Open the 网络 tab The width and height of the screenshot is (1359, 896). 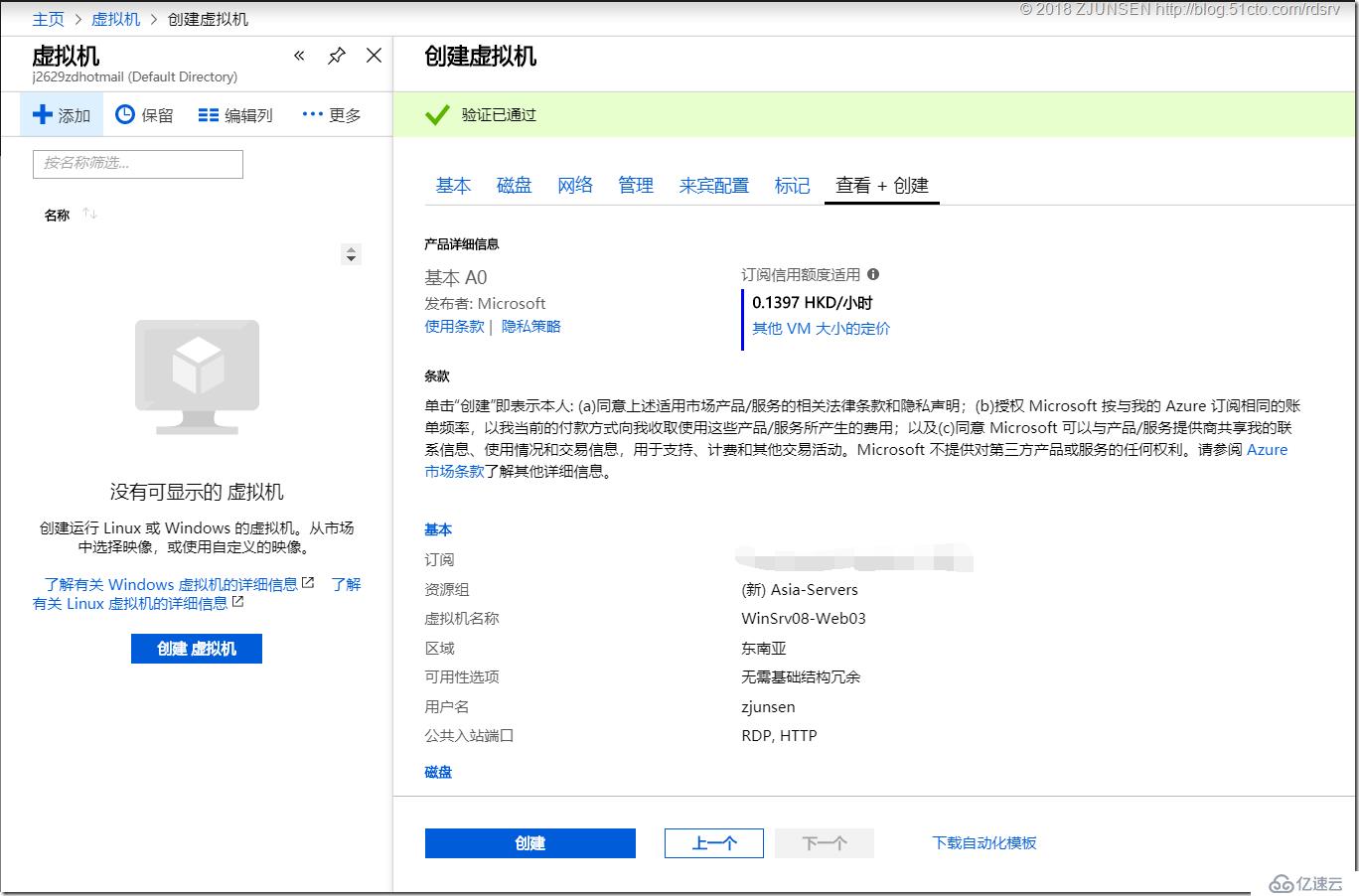click(575, 186)
